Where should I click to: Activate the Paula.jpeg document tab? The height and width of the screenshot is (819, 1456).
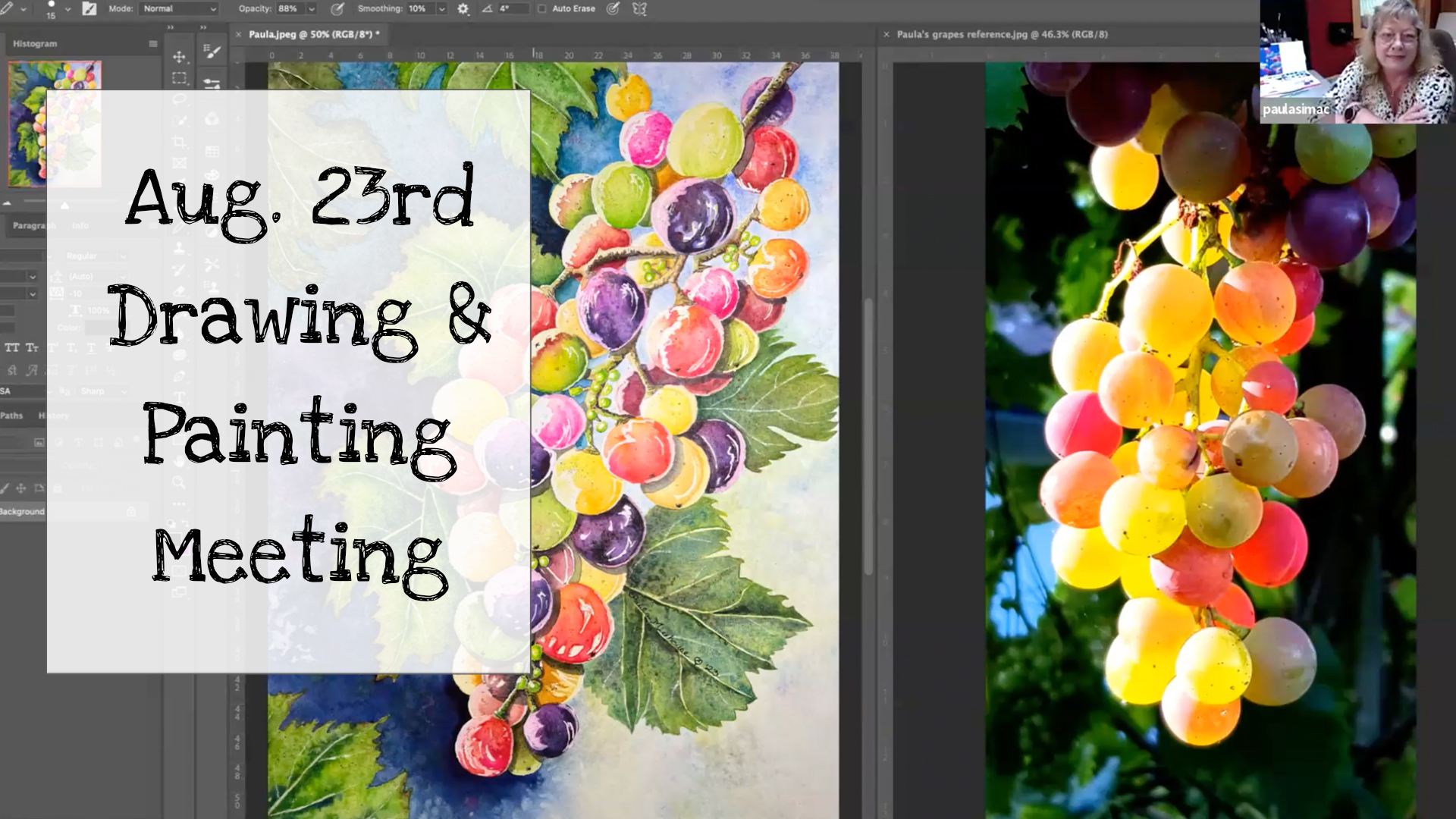315,34
